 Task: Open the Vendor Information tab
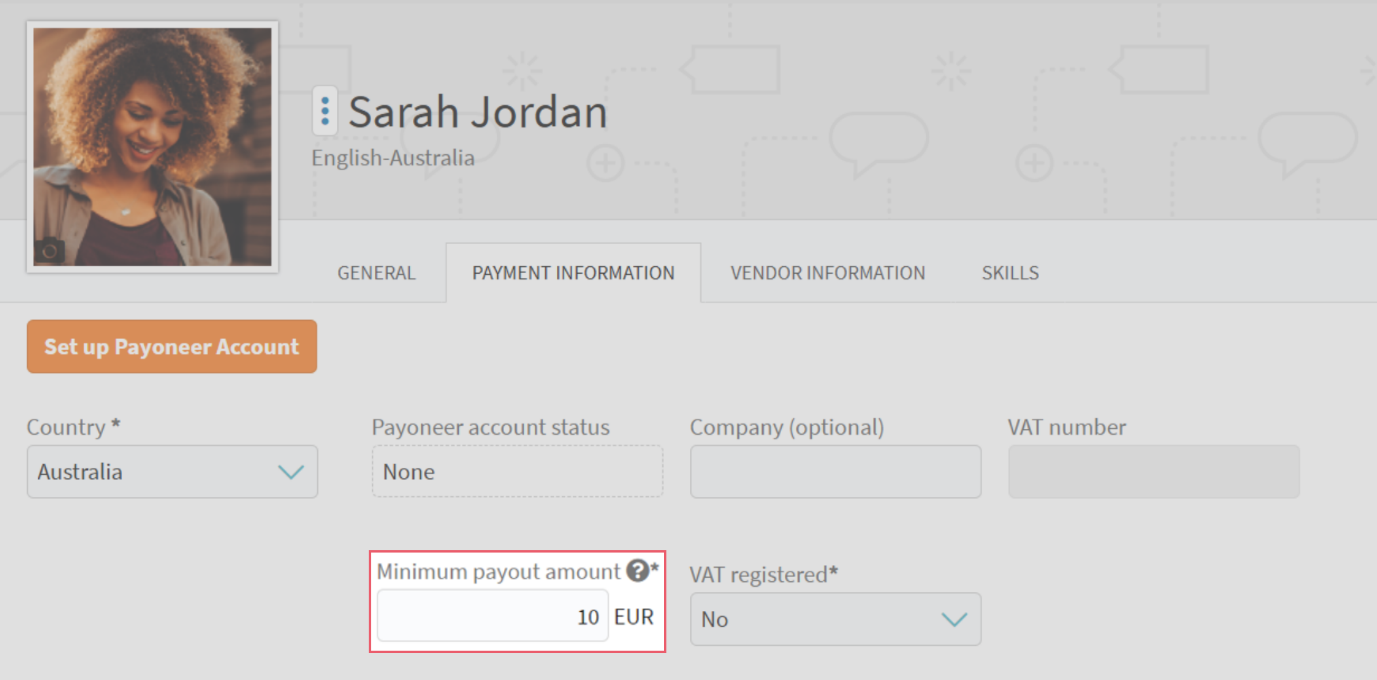[827, 273]
